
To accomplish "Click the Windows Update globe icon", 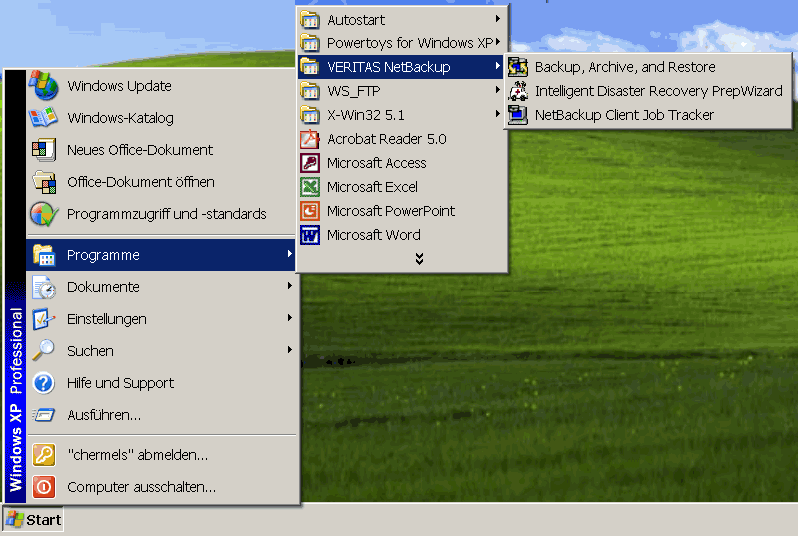I will click(43, 85).
